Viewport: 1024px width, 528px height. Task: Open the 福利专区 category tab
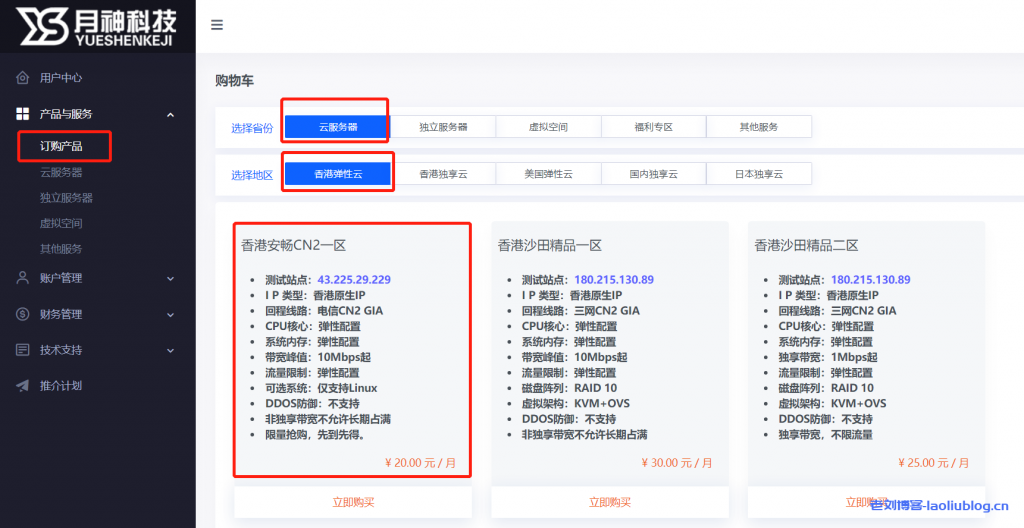(x=653, y=127)
